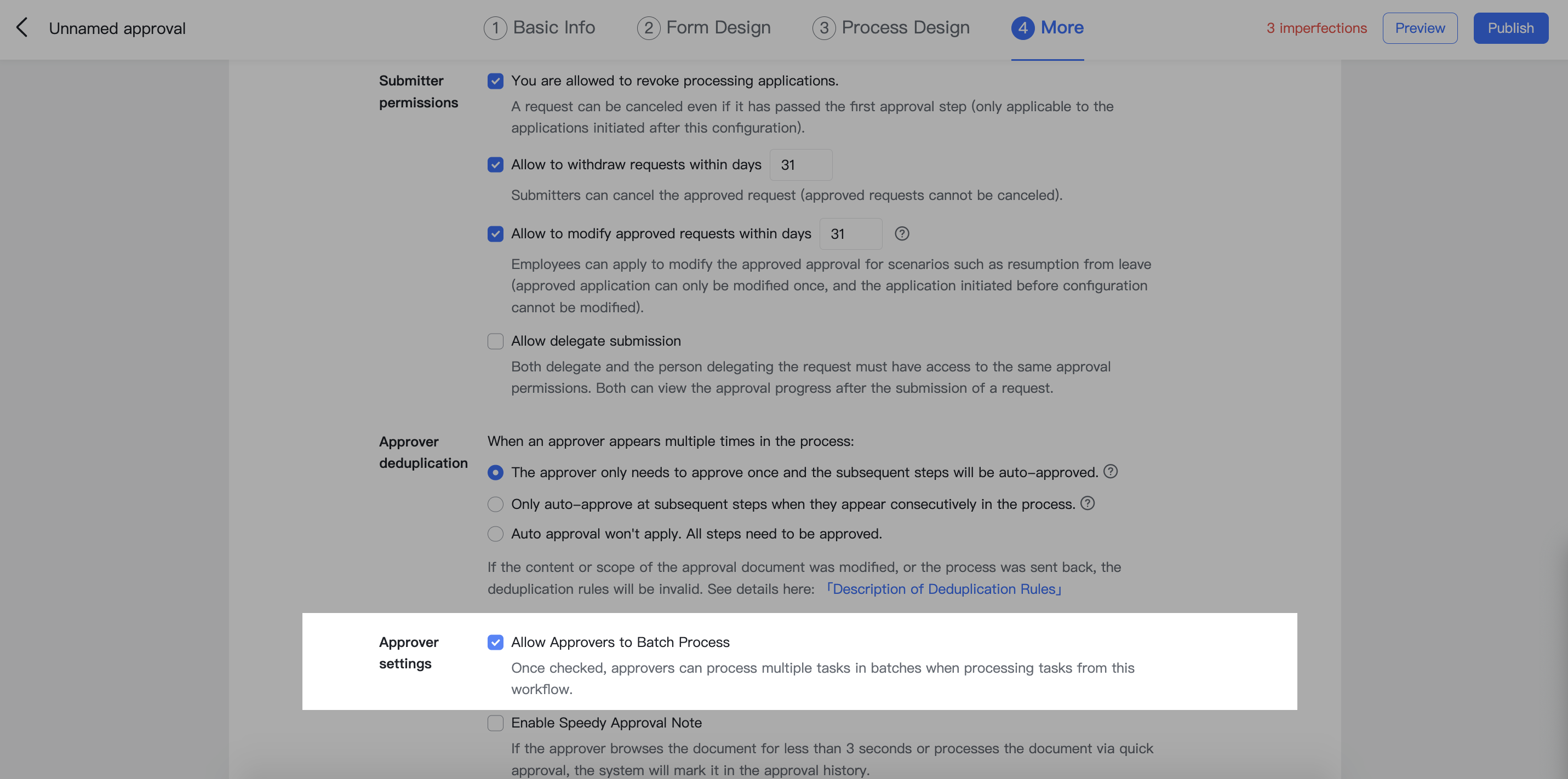Uncheck Allow Approvers to Batch Process
Screen dimensions: 1568x779
tap(495, 642)
